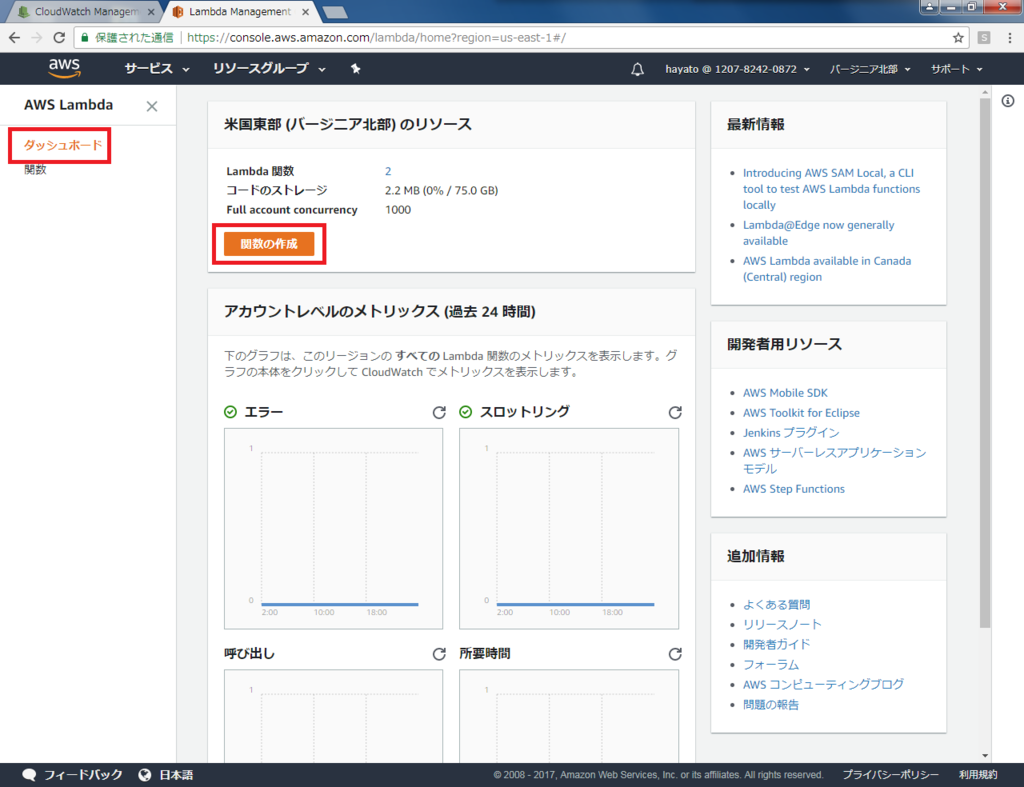Open the バージニア北部 region dropdown

click(870, 69)
